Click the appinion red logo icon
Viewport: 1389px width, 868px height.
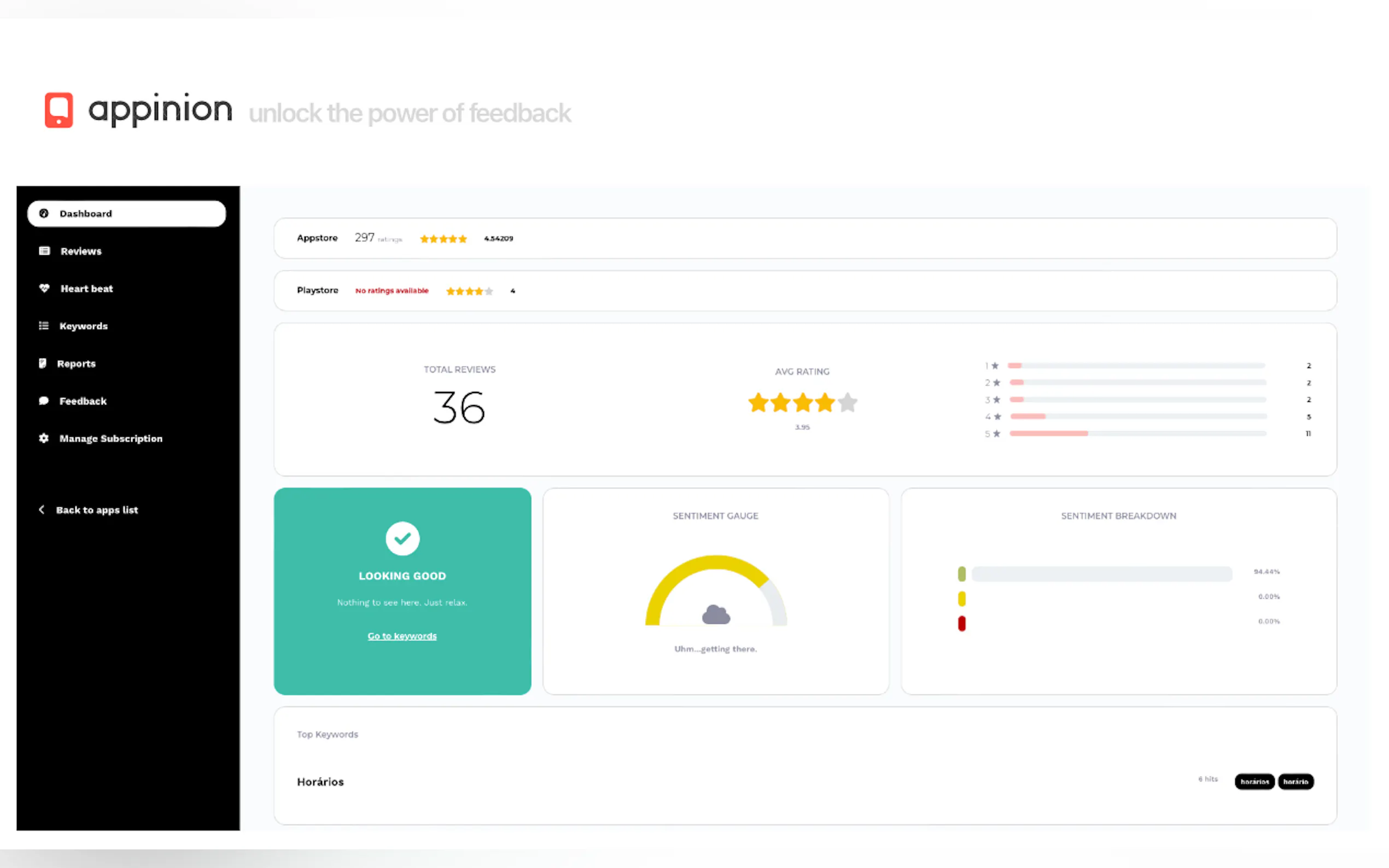coord(59,110)
